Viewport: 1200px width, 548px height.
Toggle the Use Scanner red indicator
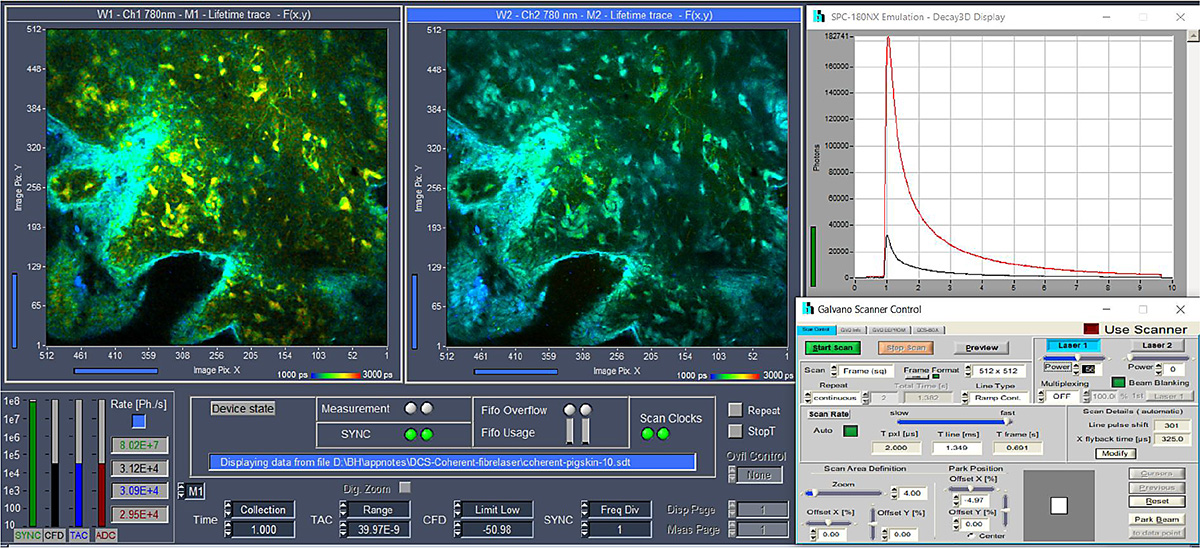[x=1090, y=329]
